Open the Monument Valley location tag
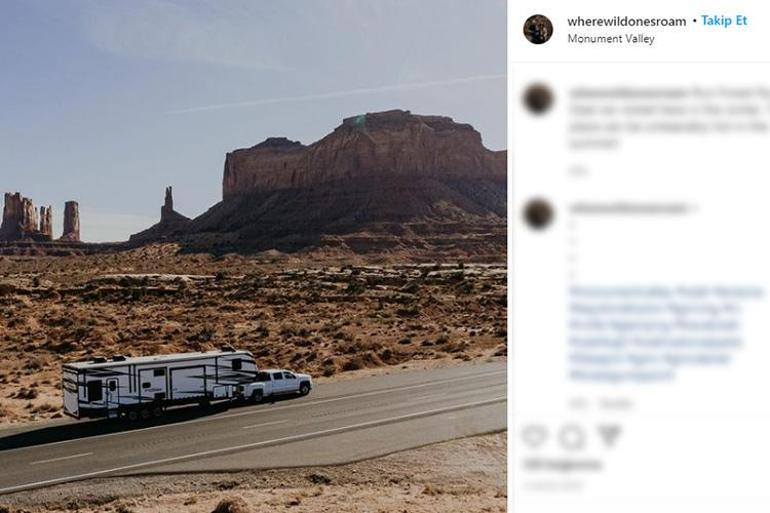The image size is (770, 513). pyautogui.click(x=611, y=39)
